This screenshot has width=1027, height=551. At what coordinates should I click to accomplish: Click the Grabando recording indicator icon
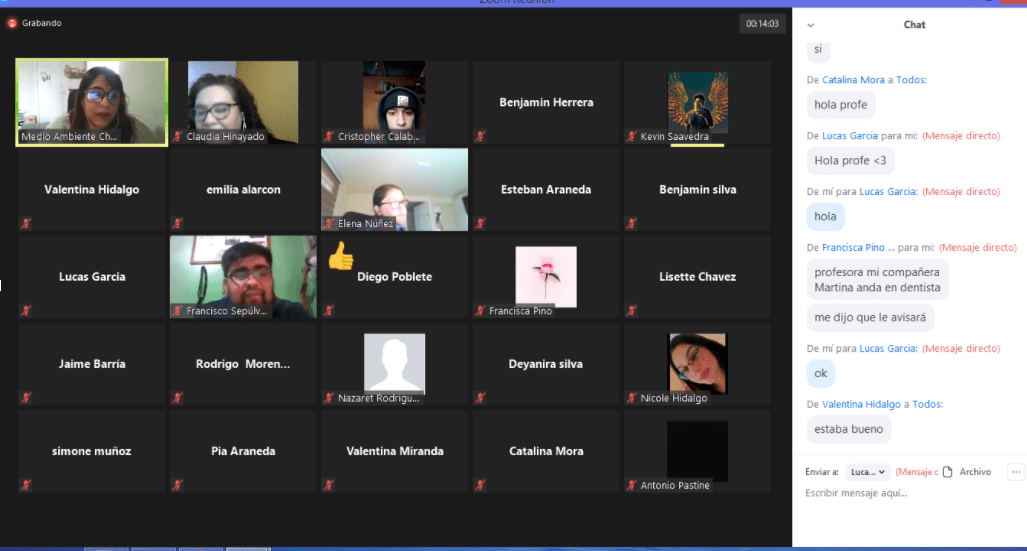pos(12,23)
